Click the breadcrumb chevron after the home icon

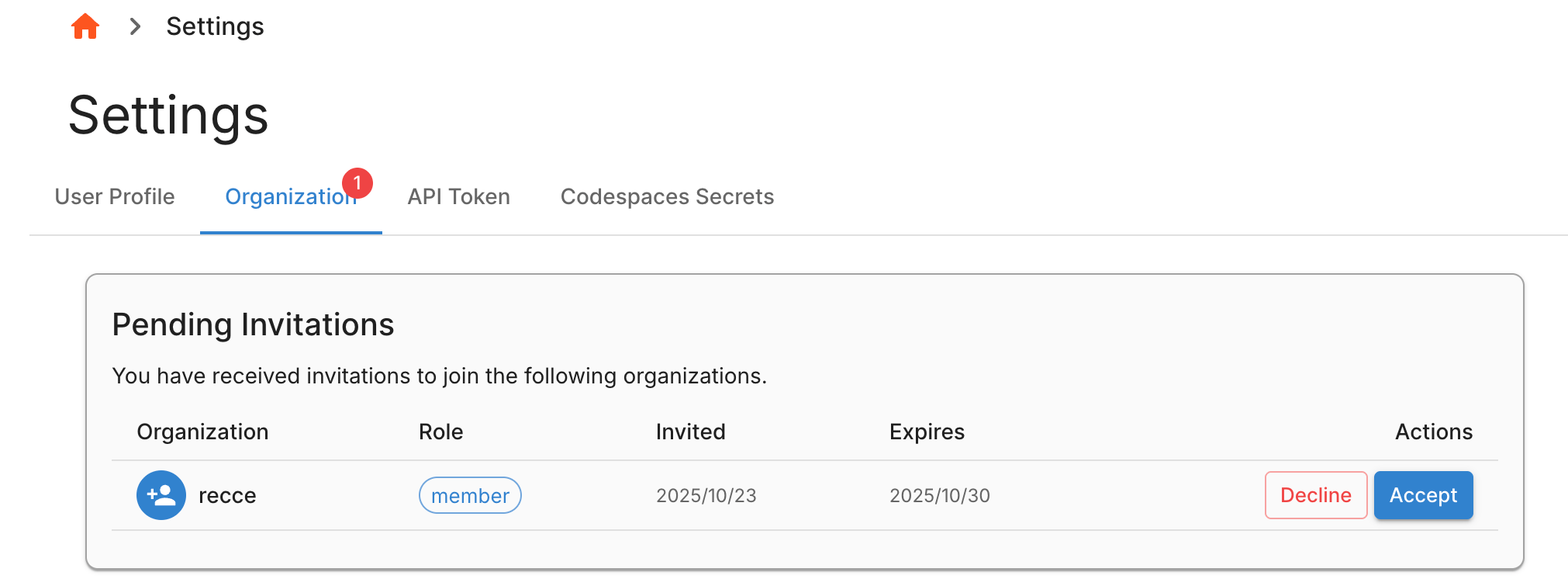(135, 26)
